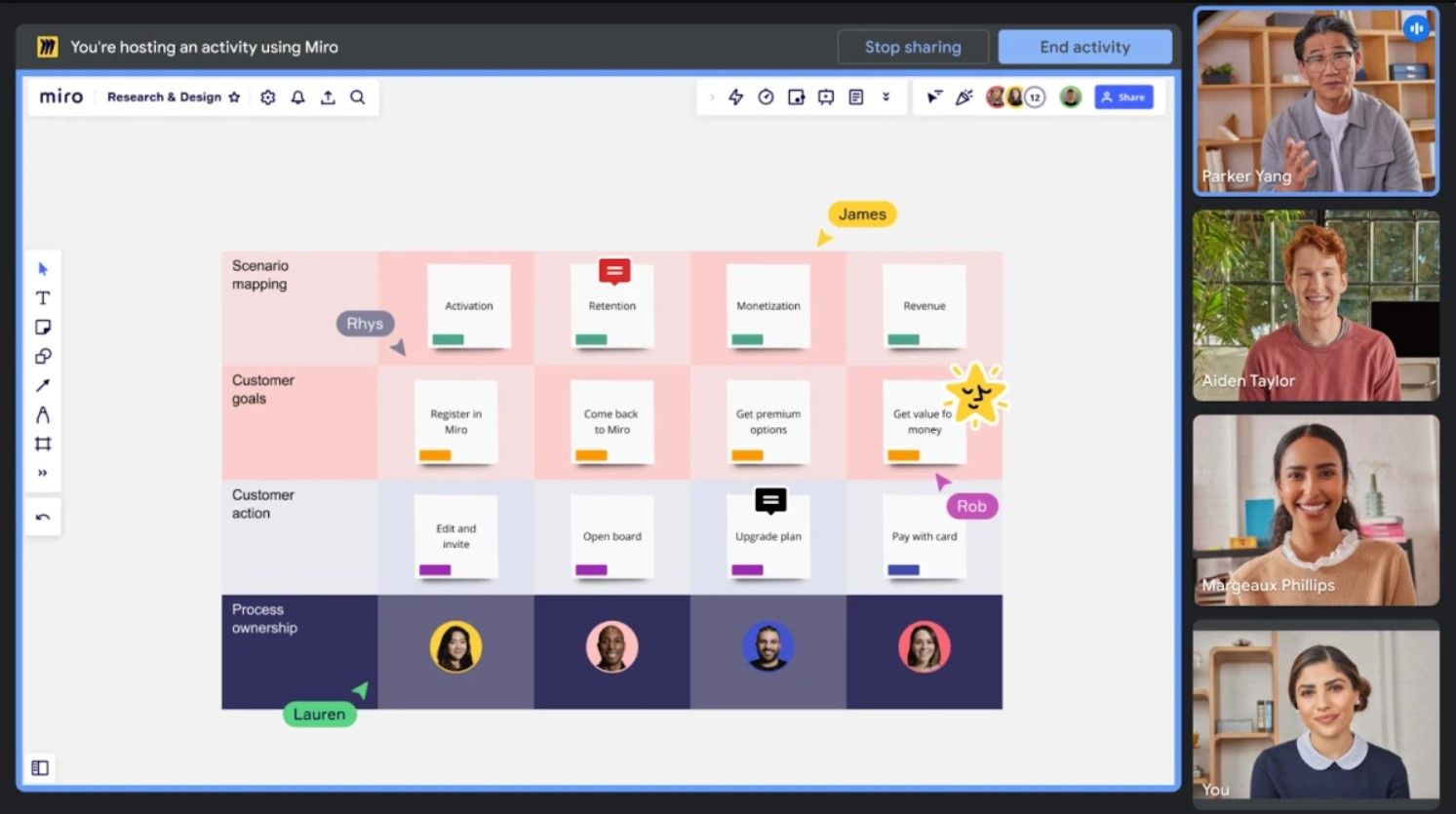Select the Frame tool
1456x814 pixels.
pyautogui.click(x=43, y=445)
